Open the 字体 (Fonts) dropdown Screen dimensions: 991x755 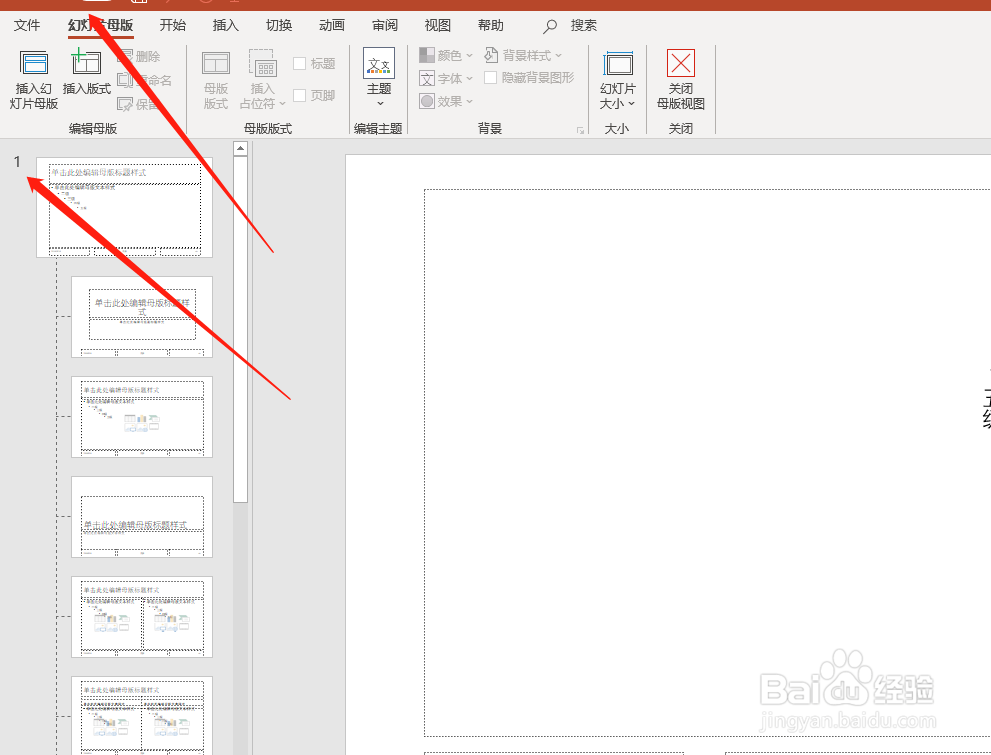[x=446, y=78]
